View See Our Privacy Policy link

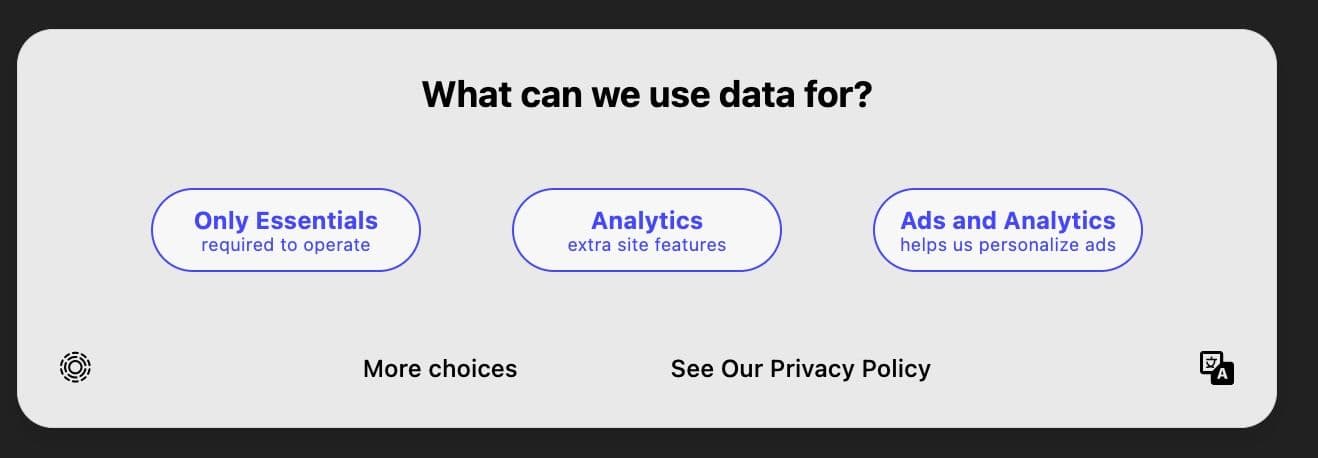coord(800,369)
